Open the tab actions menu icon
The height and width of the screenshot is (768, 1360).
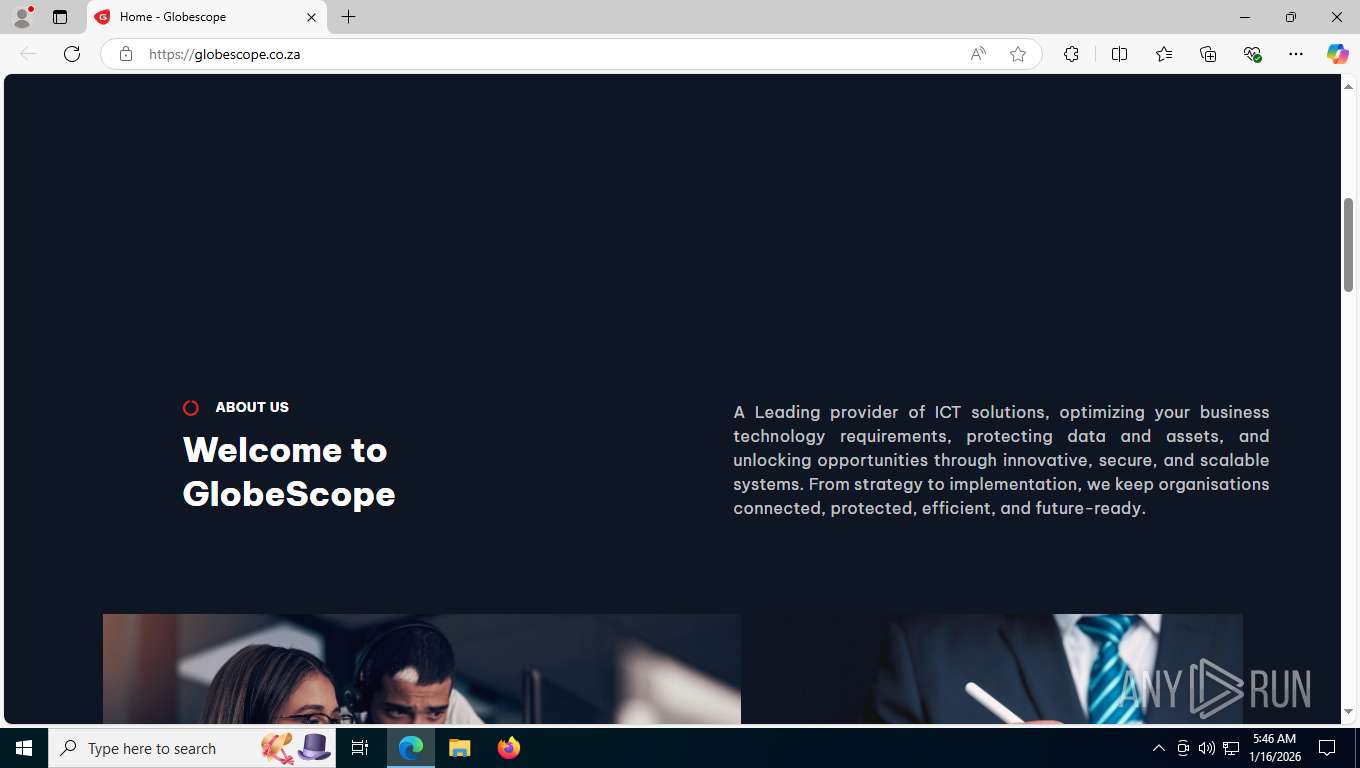click(x=60, y=17)
